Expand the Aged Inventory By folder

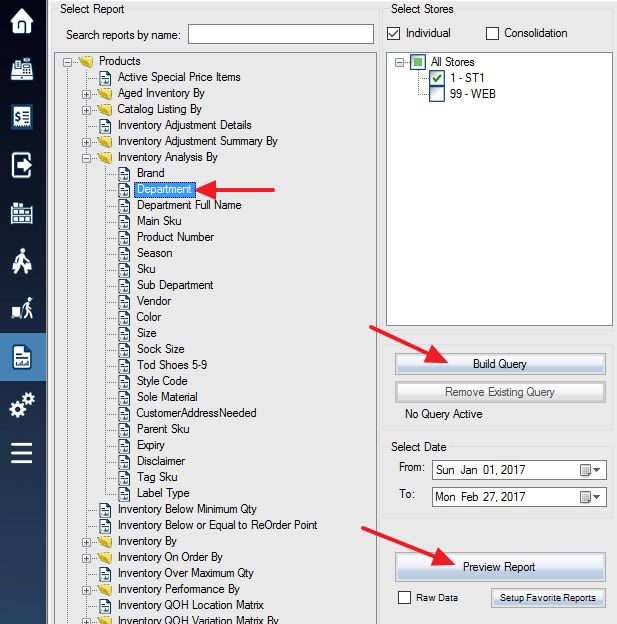click(x=86, y=94)
